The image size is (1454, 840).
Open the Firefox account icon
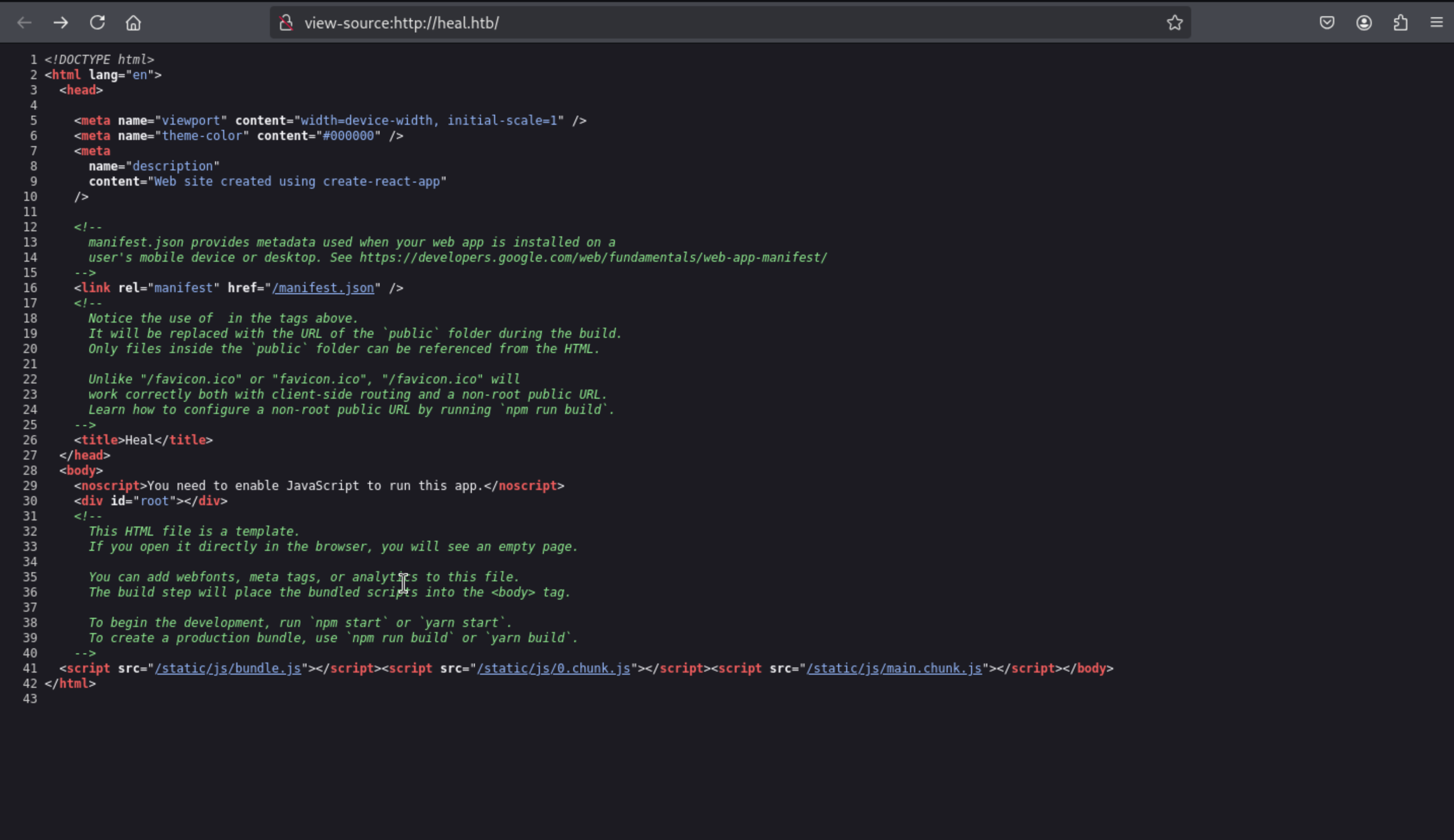1363,23
